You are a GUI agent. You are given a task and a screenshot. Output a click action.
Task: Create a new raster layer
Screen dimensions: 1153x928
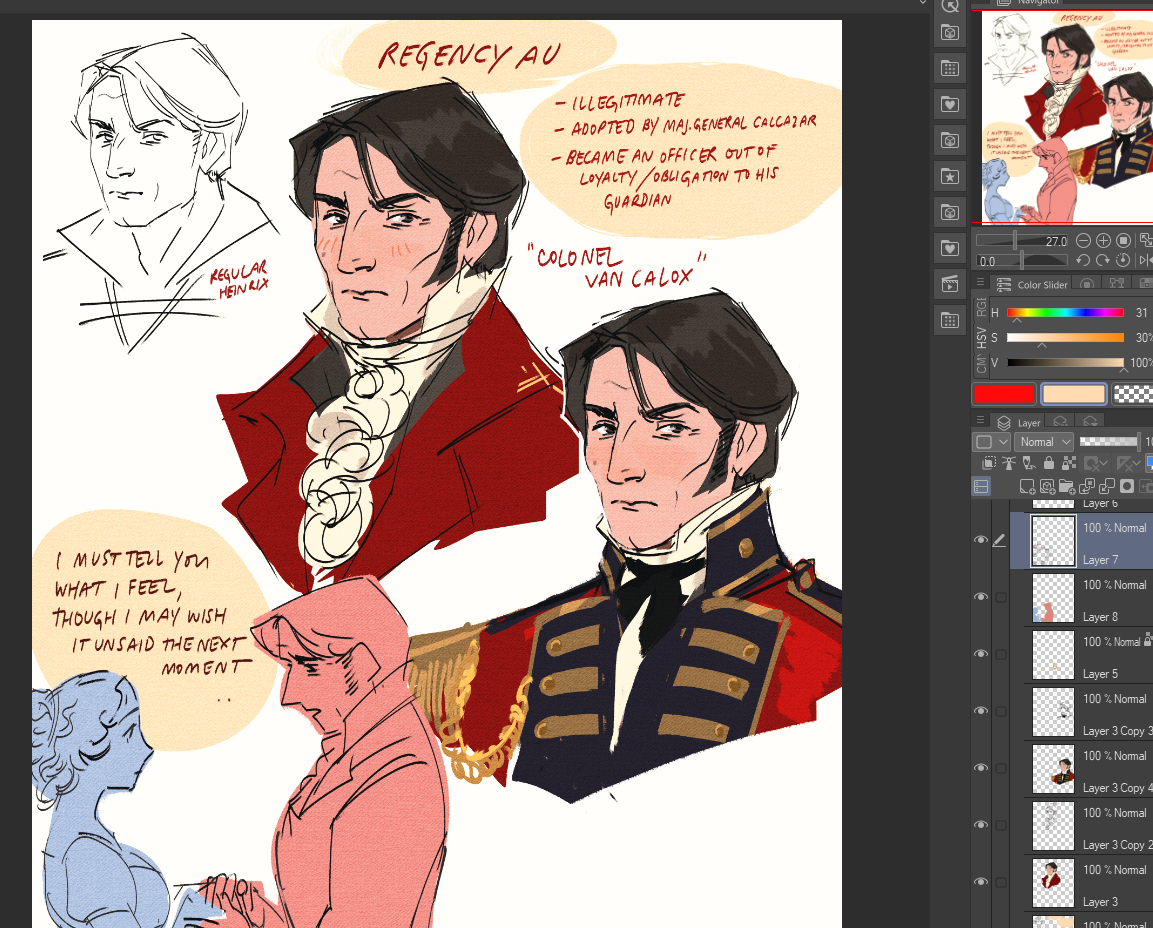point(1027,487)
